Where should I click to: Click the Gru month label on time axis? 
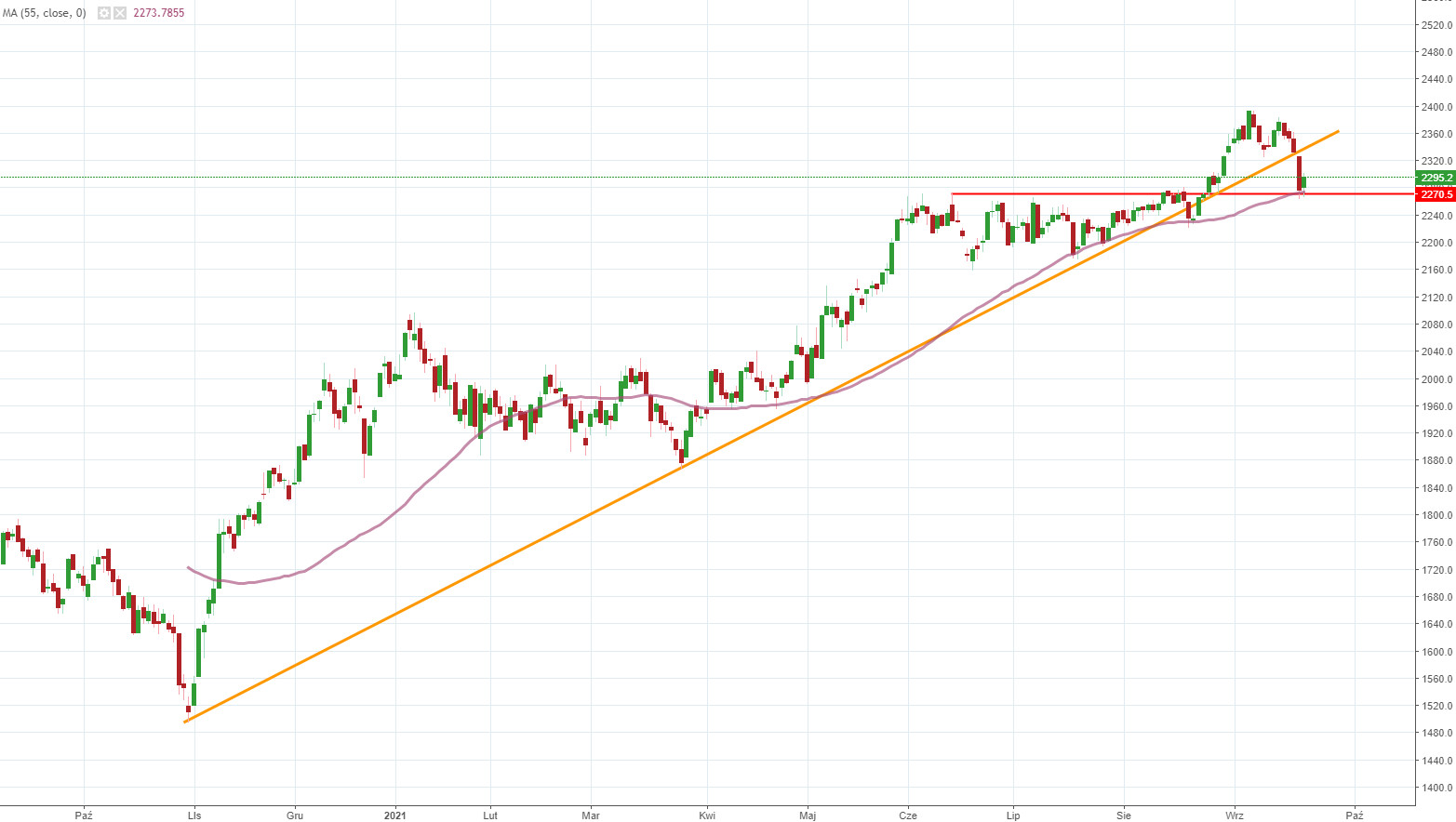point(295,815)
